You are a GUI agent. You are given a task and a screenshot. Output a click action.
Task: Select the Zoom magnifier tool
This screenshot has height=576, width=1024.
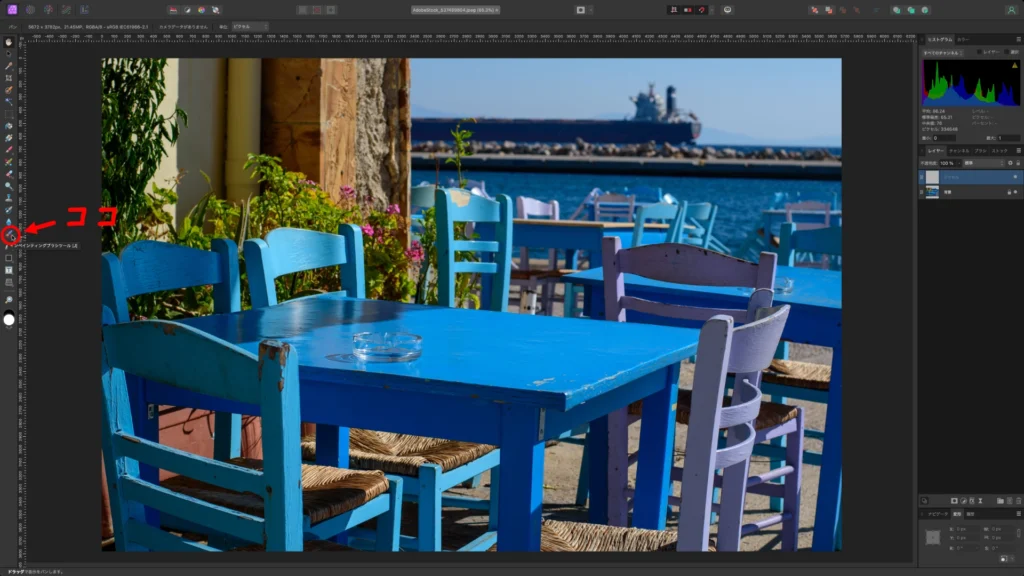tap(9, 300)
